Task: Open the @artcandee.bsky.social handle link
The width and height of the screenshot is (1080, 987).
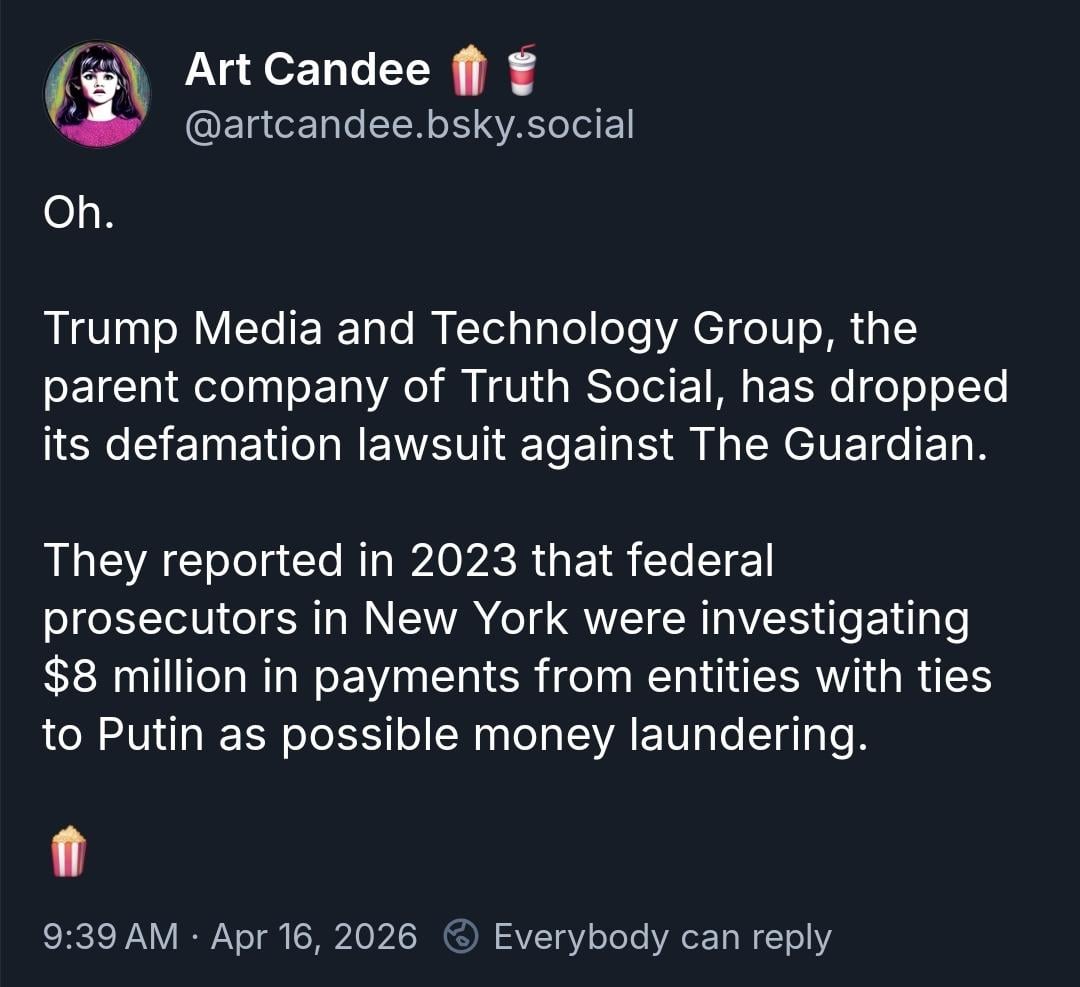Action: click(x=409, y=125)
